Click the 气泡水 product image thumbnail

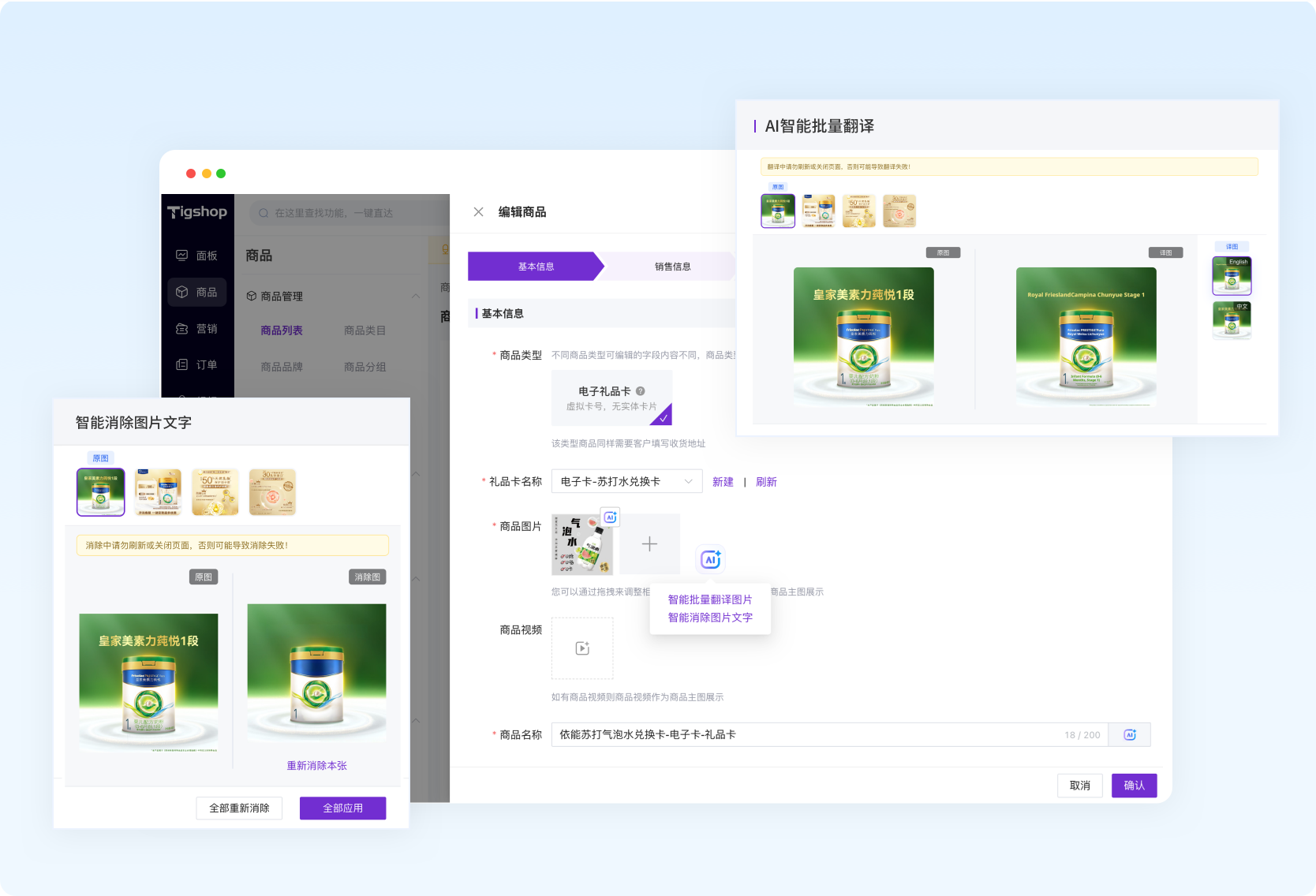coord(582,544)
